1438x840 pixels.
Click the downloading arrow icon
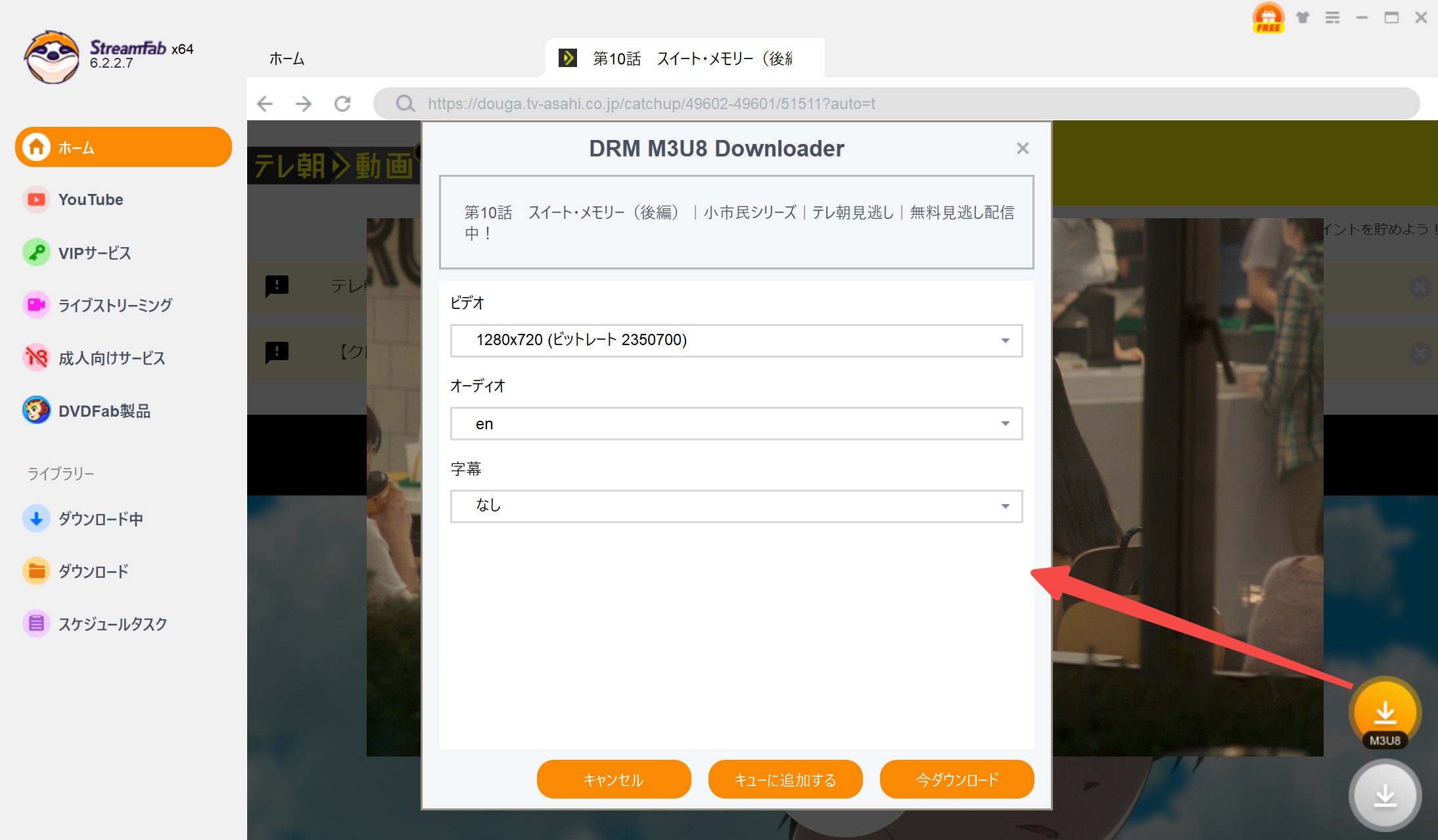tap(37, 519)
